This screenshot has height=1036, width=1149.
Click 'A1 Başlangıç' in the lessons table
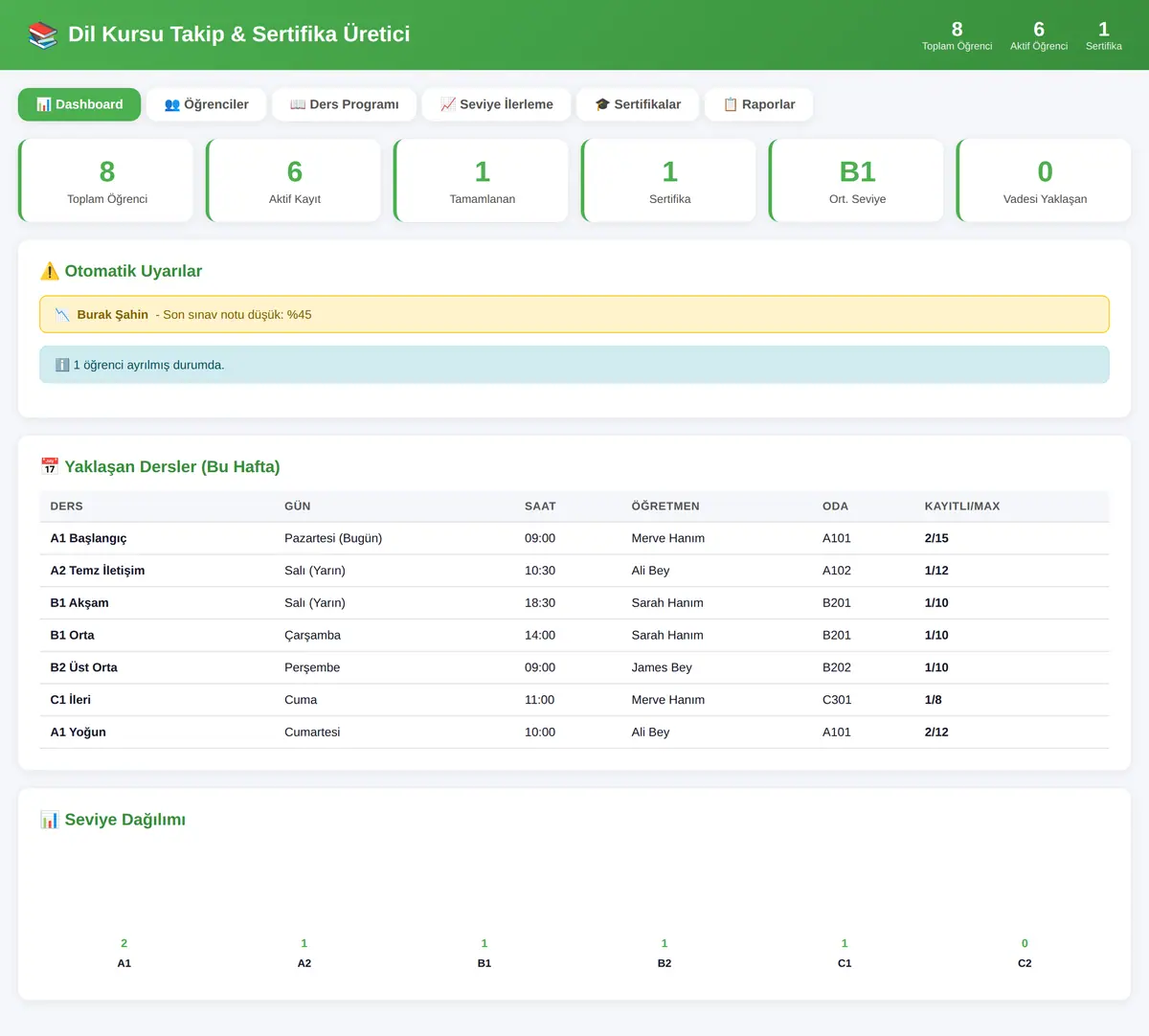coord(88,538)
